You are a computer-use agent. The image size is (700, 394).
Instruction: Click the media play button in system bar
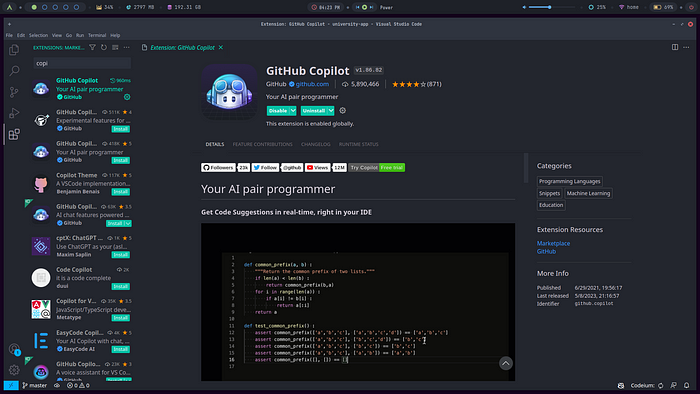tap(364, 7)
